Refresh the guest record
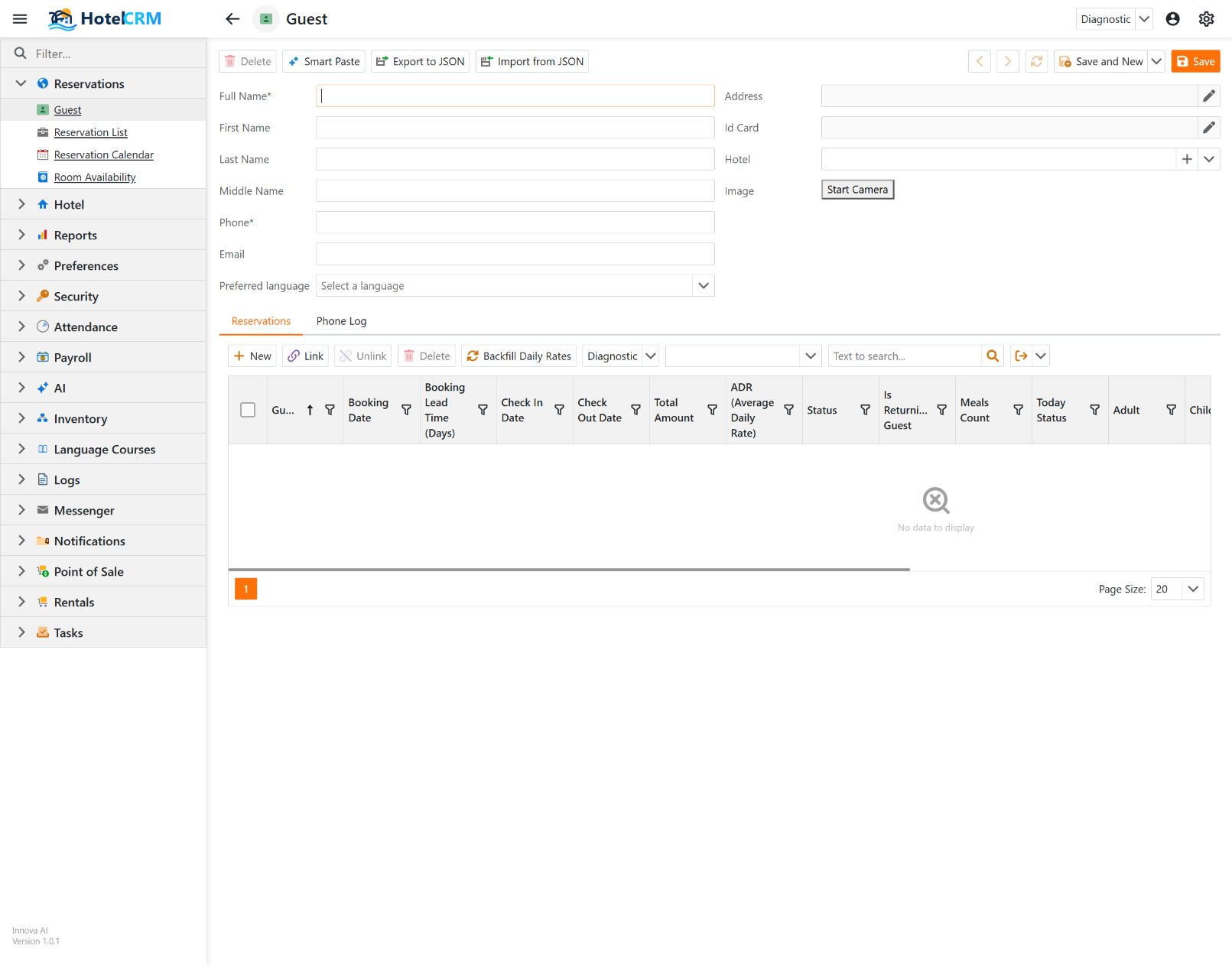1232x965 pixels. click(x=1036, y=61)
